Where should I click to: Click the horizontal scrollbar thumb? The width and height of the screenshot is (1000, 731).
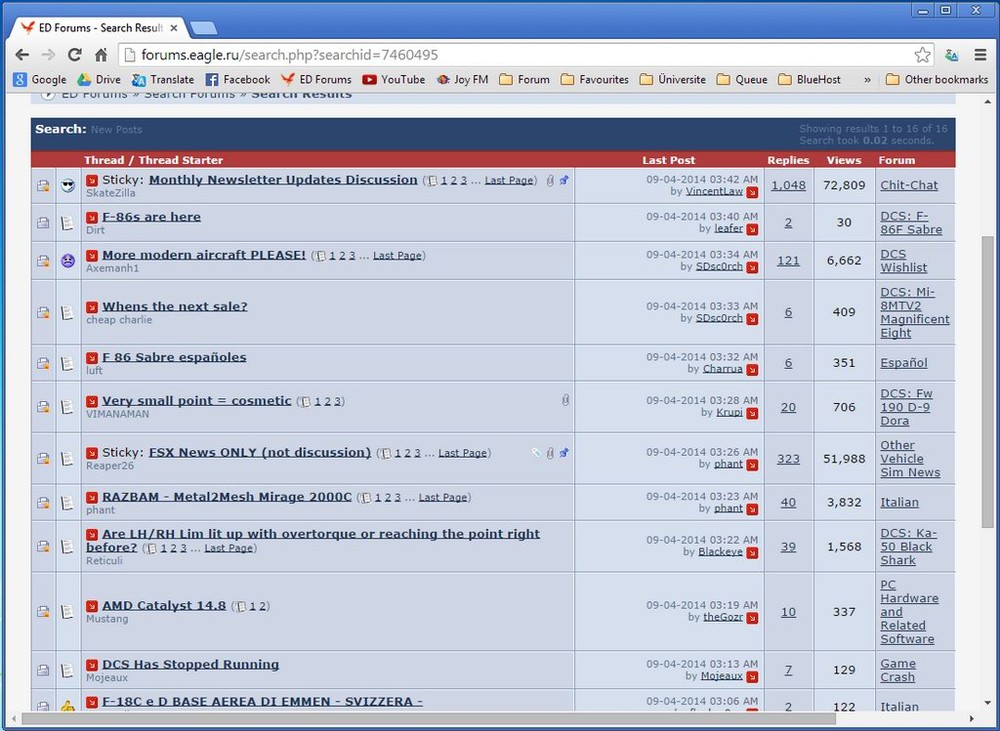[x=427, y=719]
